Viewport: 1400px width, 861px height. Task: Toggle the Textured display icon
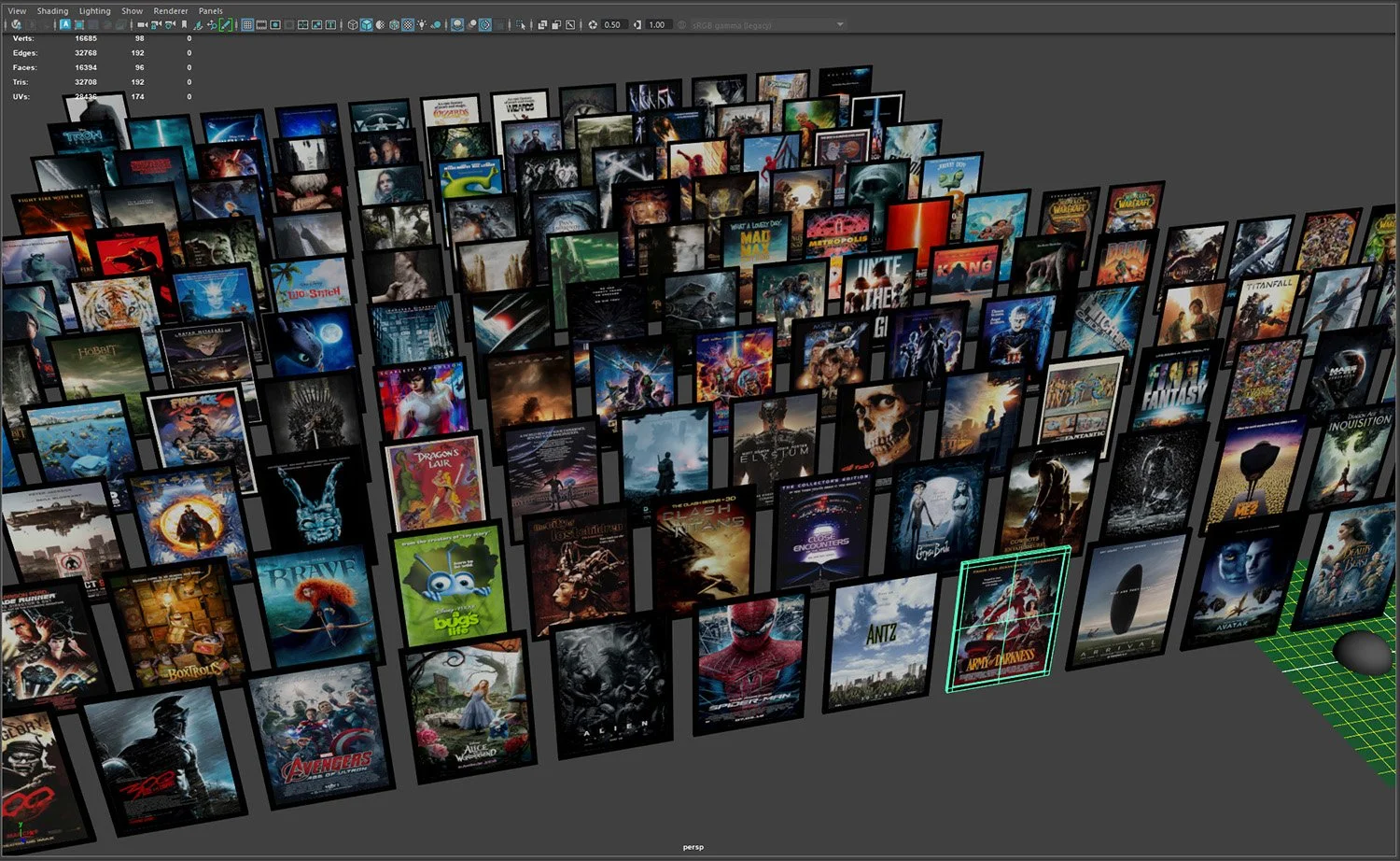point(407,24)
